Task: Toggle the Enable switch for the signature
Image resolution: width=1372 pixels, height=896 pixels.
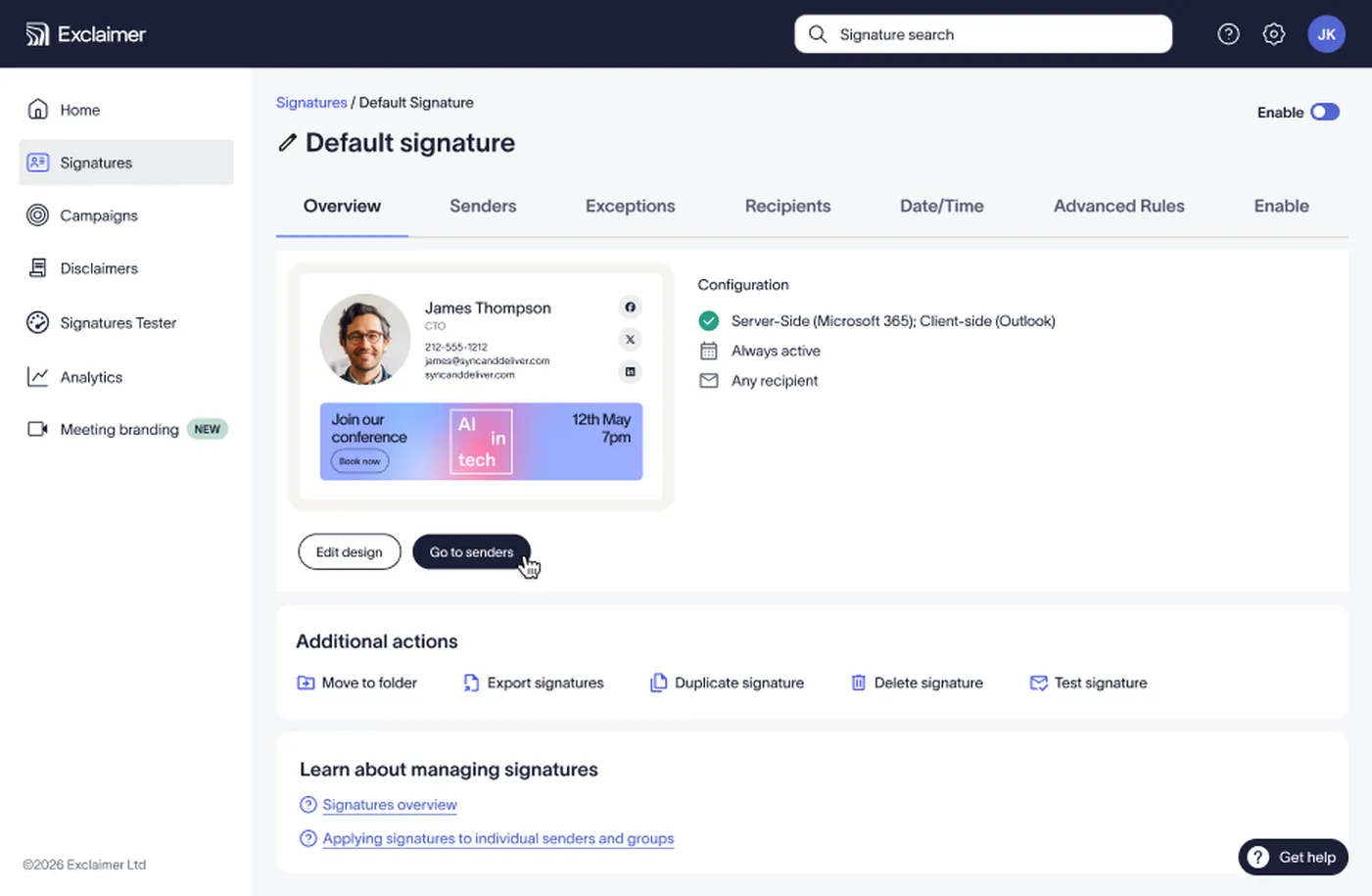Action: 1326,112
